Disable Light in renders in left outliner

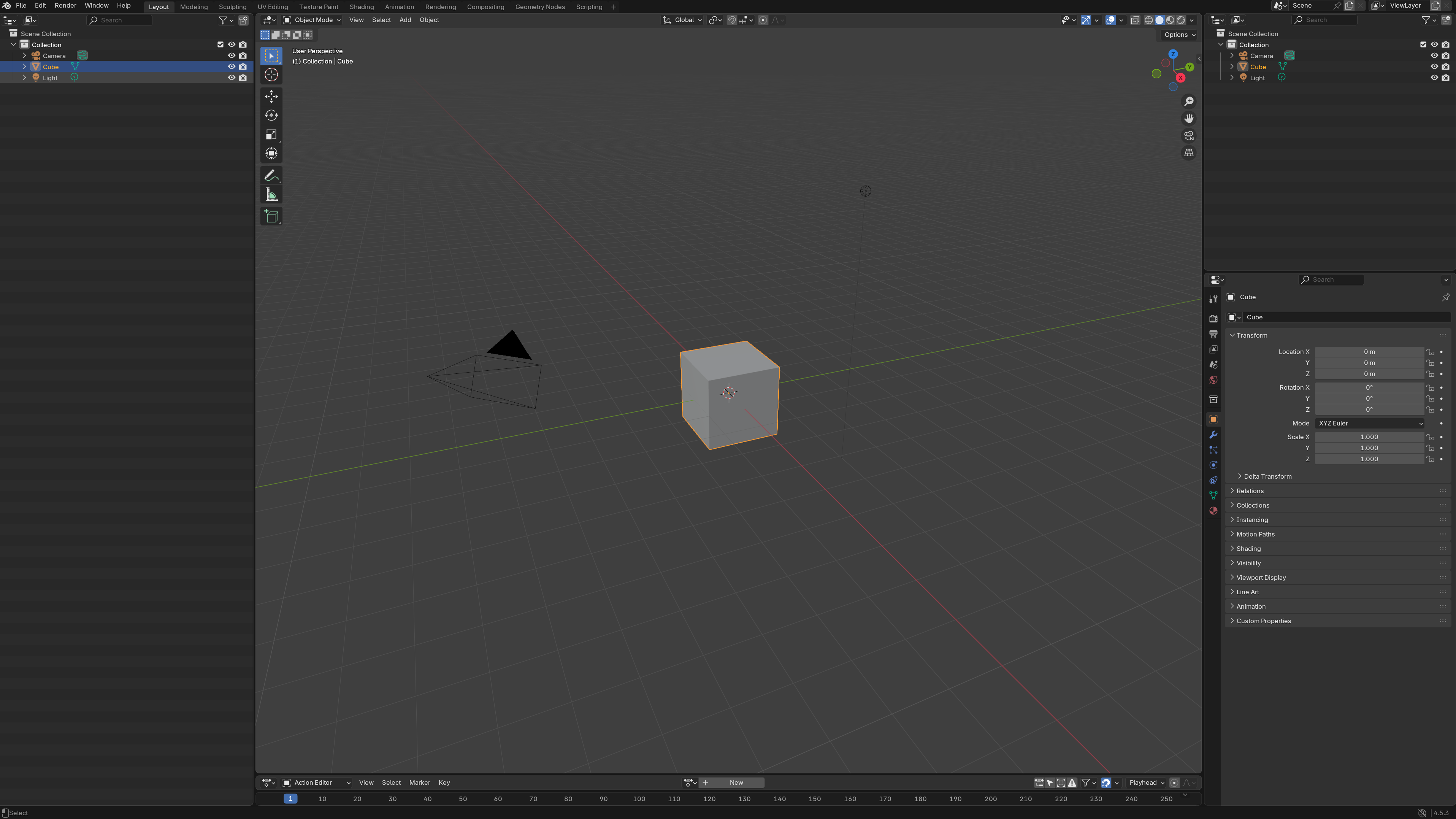(x=243, y=78)
